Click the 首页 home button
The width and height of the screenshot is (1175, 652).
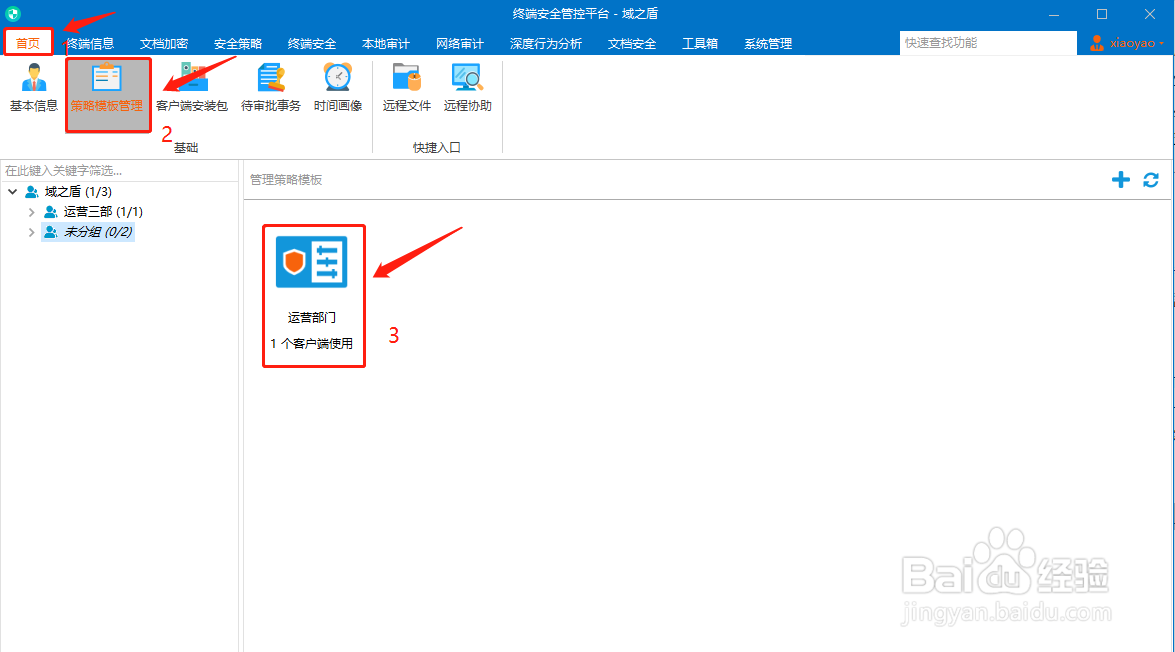pyautogui.click(x=28, y=42)
